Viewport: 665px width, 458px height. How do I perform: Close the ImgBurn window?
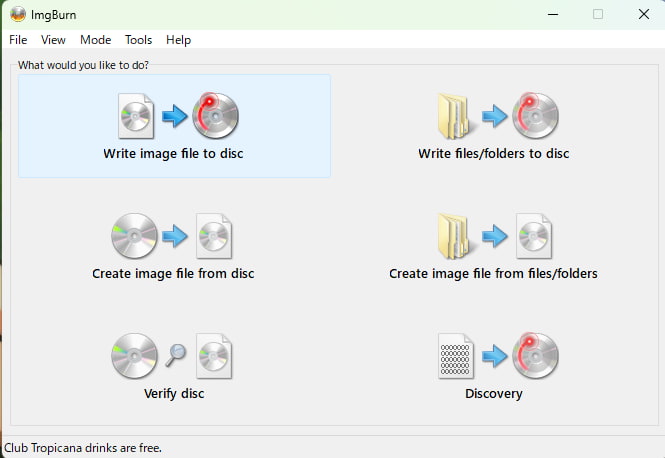642,14
